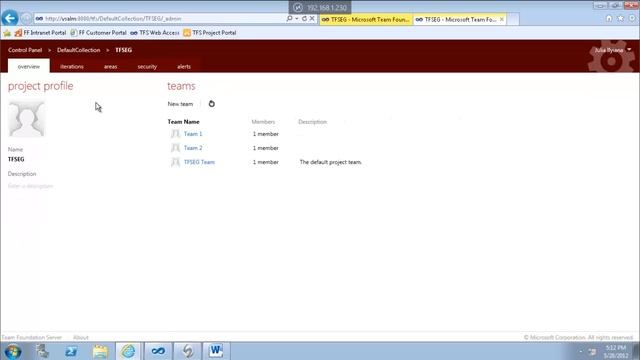640x360 pixels.
Task: Click the TFSEG breadcrumb
Action: point(123,50)
